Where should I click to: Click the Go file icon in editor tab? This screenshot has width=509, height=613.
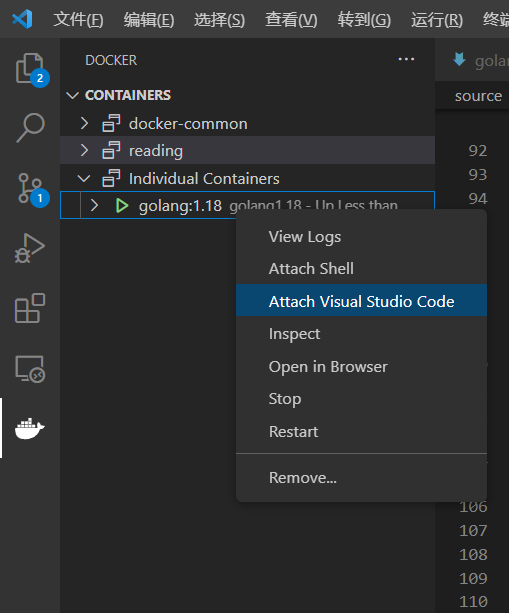coord(459,60)
